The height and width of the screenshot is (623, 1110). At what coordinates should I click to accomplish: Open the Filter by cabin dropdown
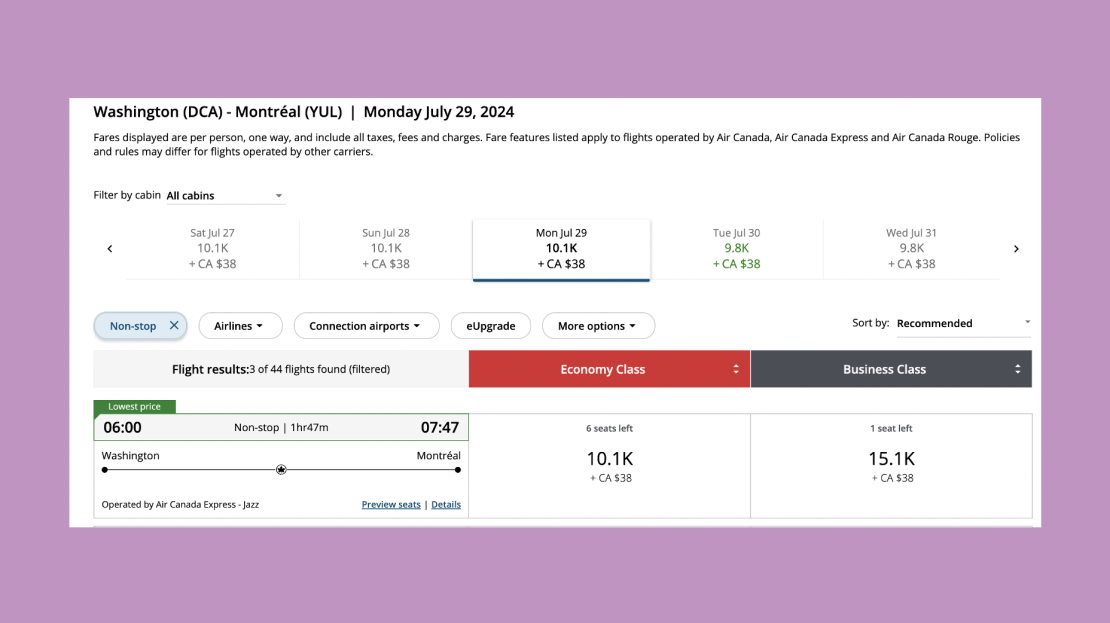225,196
